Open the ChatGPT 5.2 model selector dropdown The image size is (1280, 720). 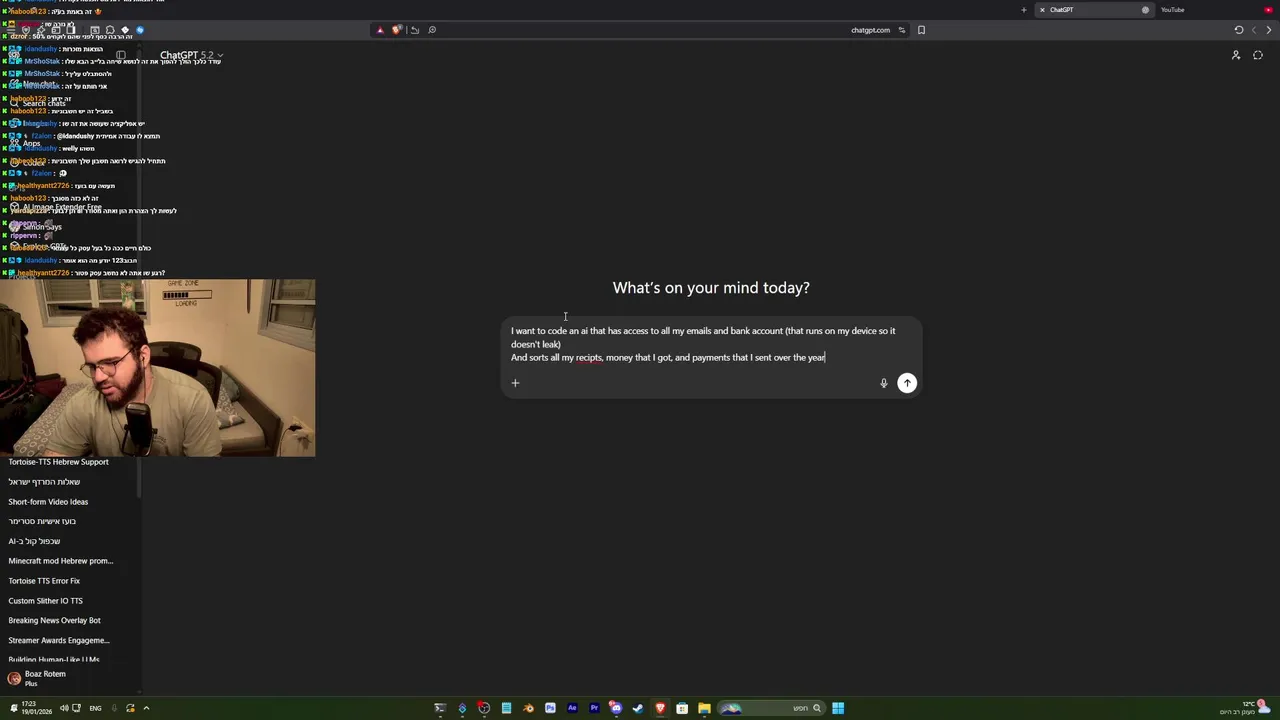pos(192,56)
